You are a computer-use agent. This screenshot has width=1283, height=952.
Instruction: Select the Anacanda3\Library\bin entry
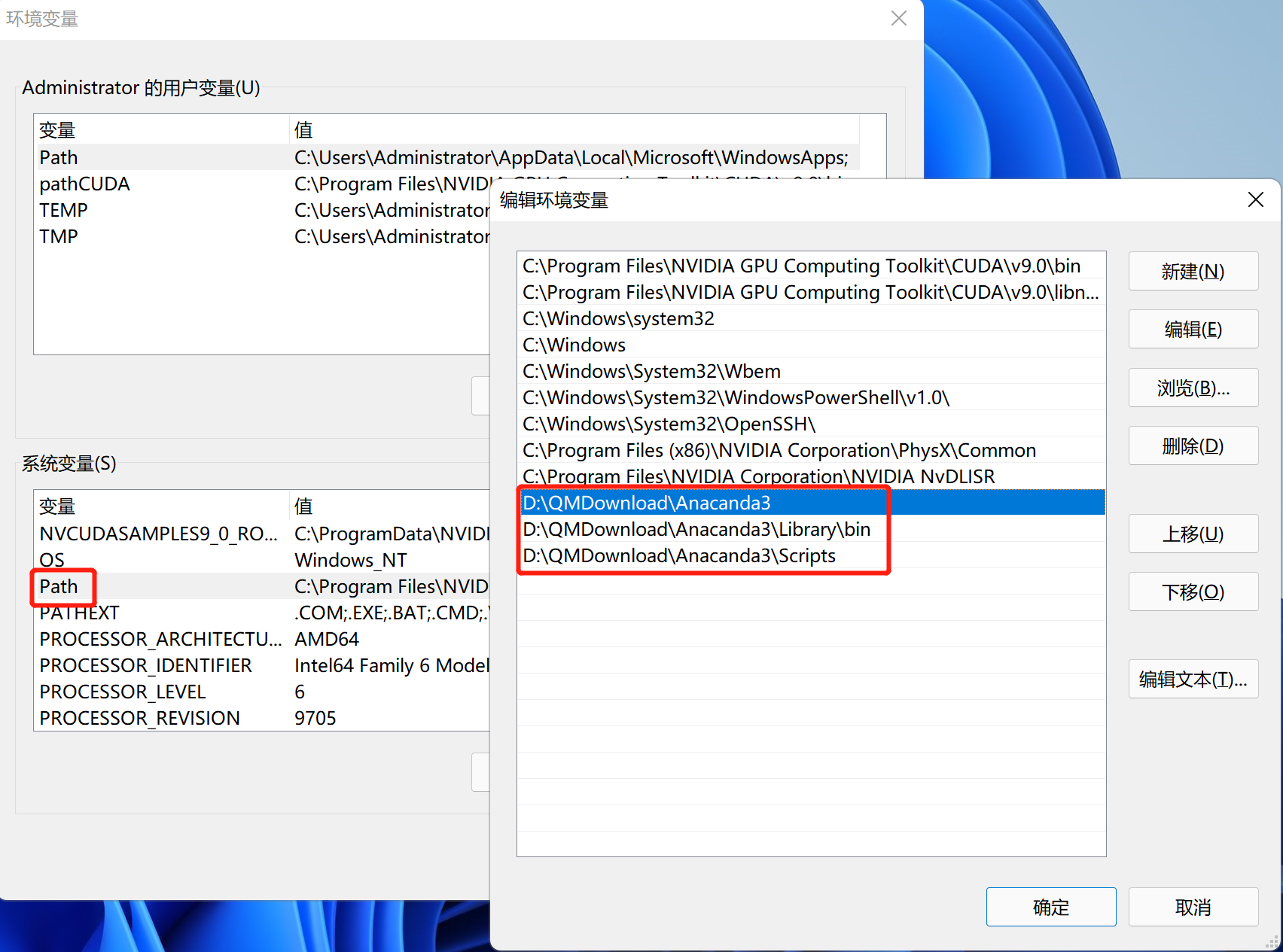811,529
